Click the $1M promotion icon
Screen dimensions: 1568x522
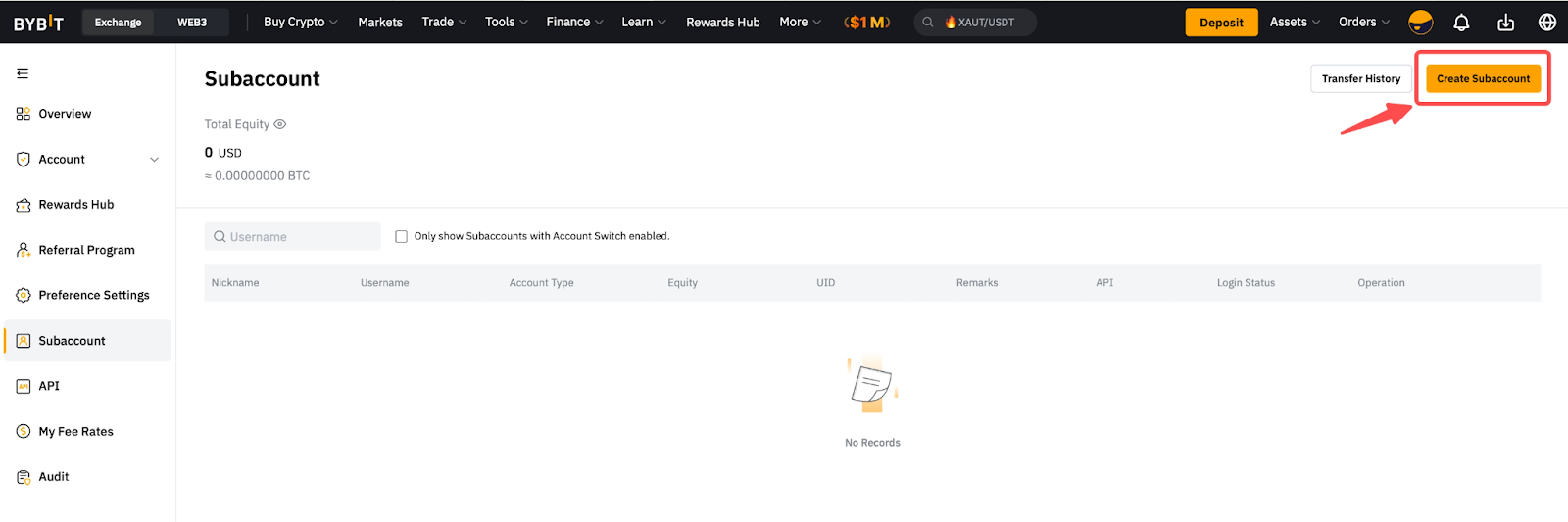867,23
